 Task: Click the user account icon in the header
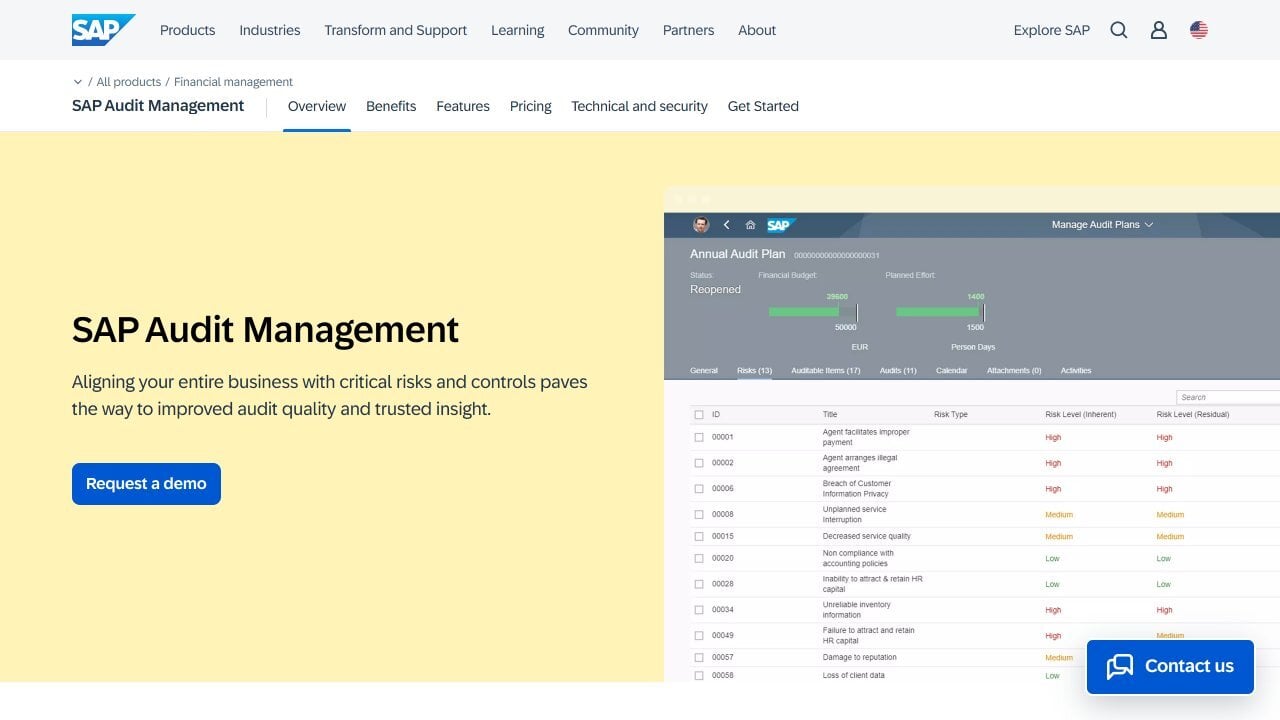coord(1158,30)
